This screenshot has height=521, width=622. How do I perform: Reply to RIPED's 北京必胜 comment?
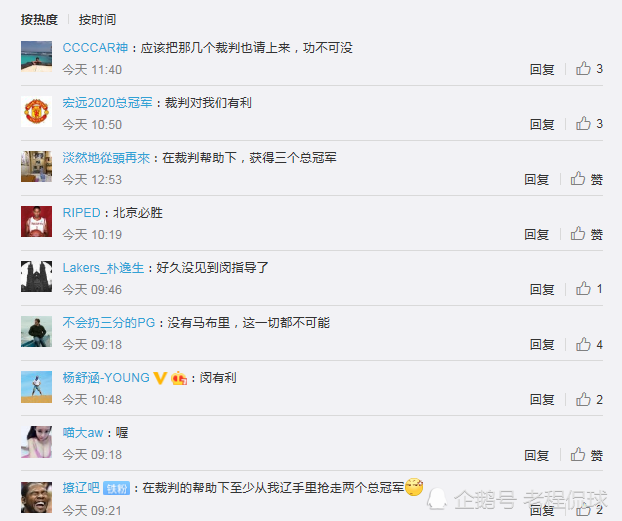(536, 235)
